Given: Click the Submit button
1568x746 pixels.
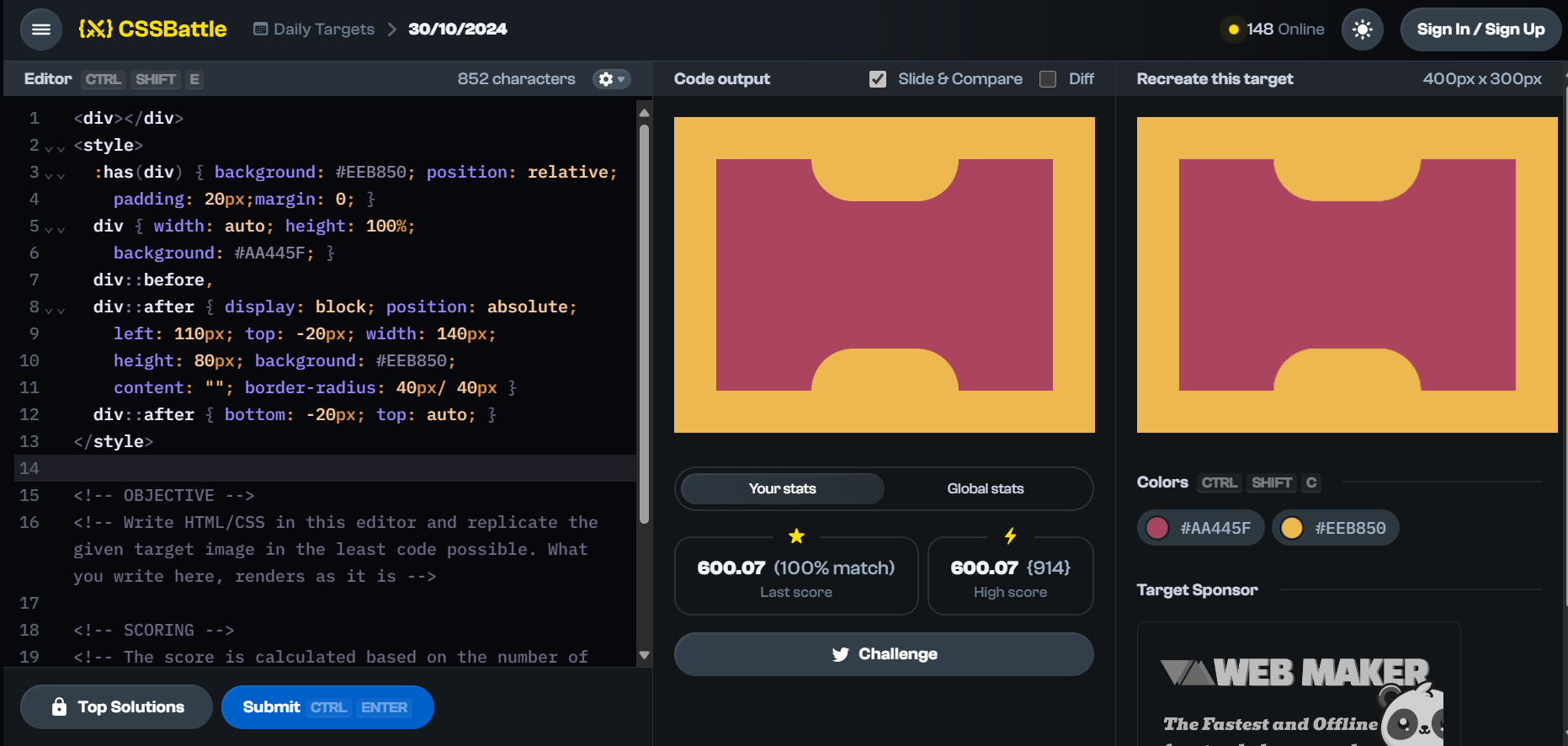Looking at the screenshot, I should click(327, 707).
